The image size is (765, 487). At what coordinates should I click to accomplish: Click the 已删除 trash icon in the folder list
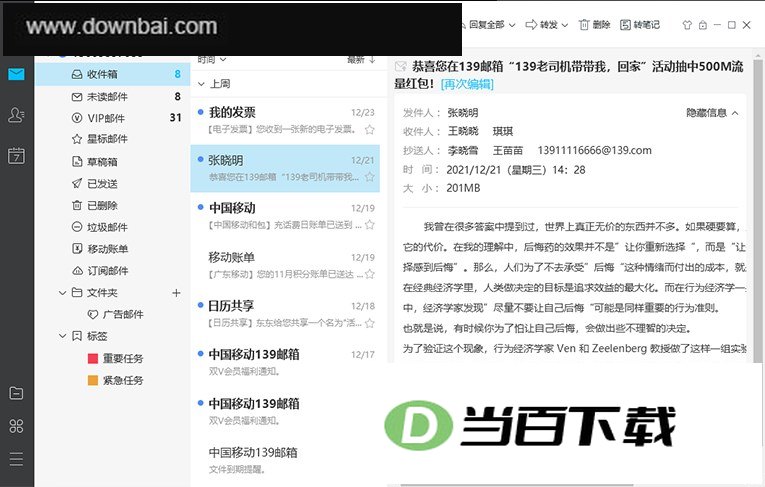pyautogui.click(x=77, y=205)
